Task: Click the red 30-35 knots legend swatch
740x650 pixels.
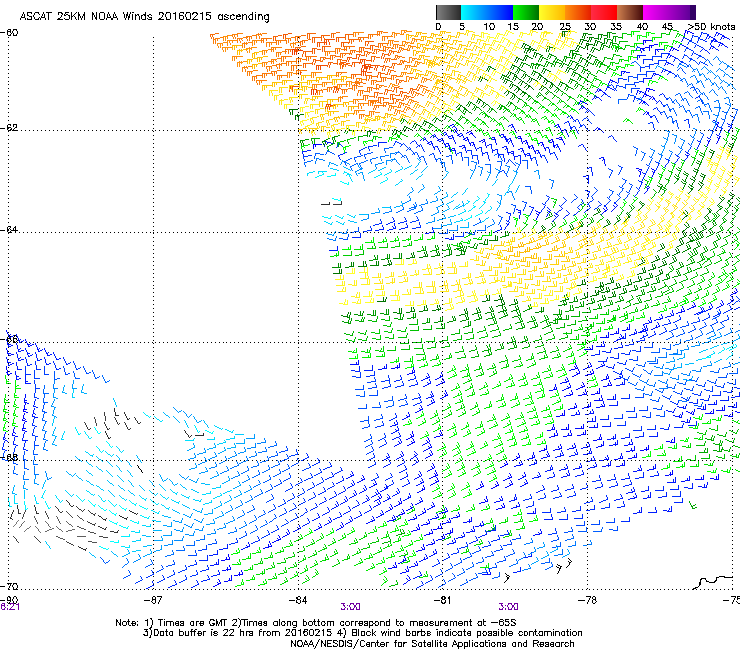Action: (604, 12)
